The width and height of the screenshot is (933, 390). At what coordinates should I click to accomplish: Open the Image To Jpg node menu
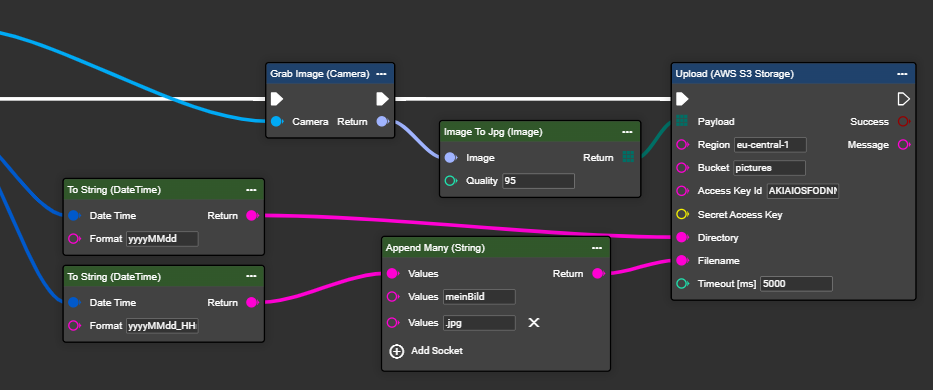coord(627,132)
